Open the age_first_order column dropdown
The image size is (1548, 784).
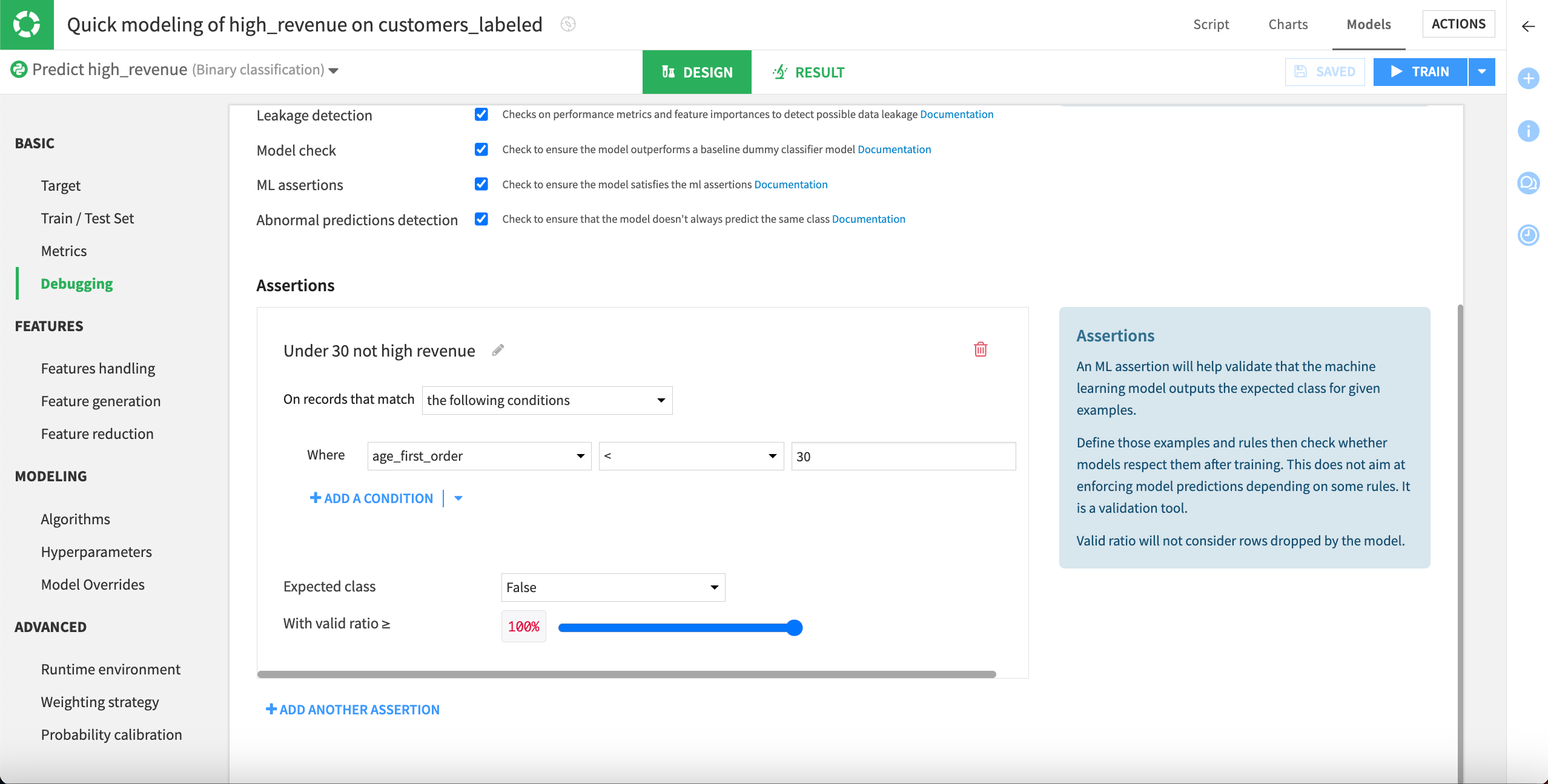pos(478,456)
